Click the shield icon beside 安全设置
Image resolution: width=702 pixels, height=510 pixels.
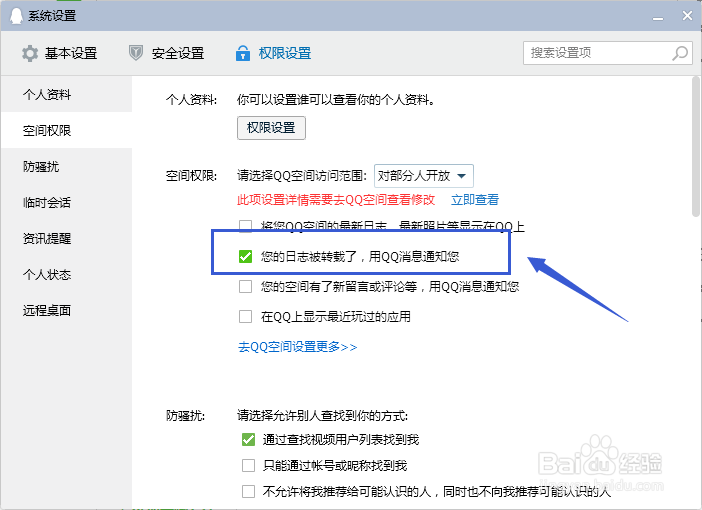point(136,53)
